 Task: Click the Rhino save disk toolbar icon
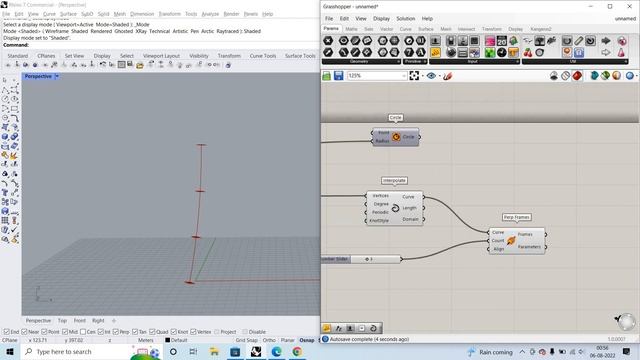point(130,64)
